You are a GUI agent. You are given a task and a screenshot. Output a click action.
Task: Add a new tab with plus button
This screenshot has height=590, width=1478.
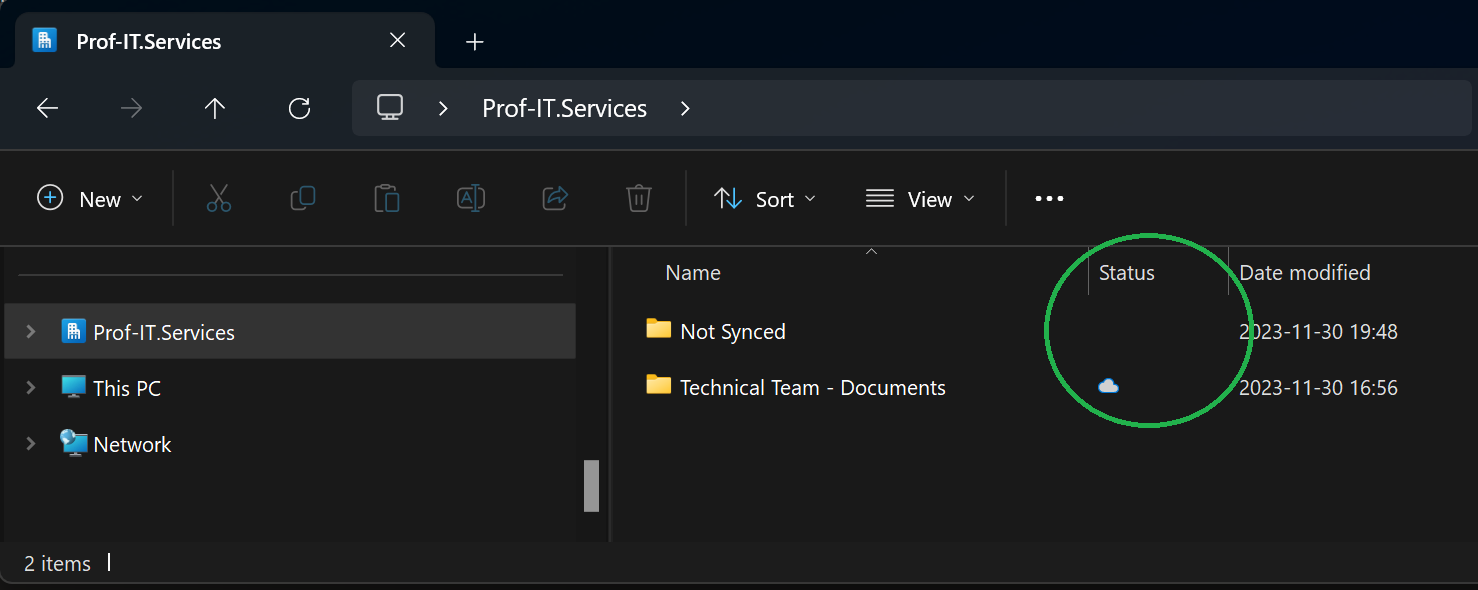475,41
